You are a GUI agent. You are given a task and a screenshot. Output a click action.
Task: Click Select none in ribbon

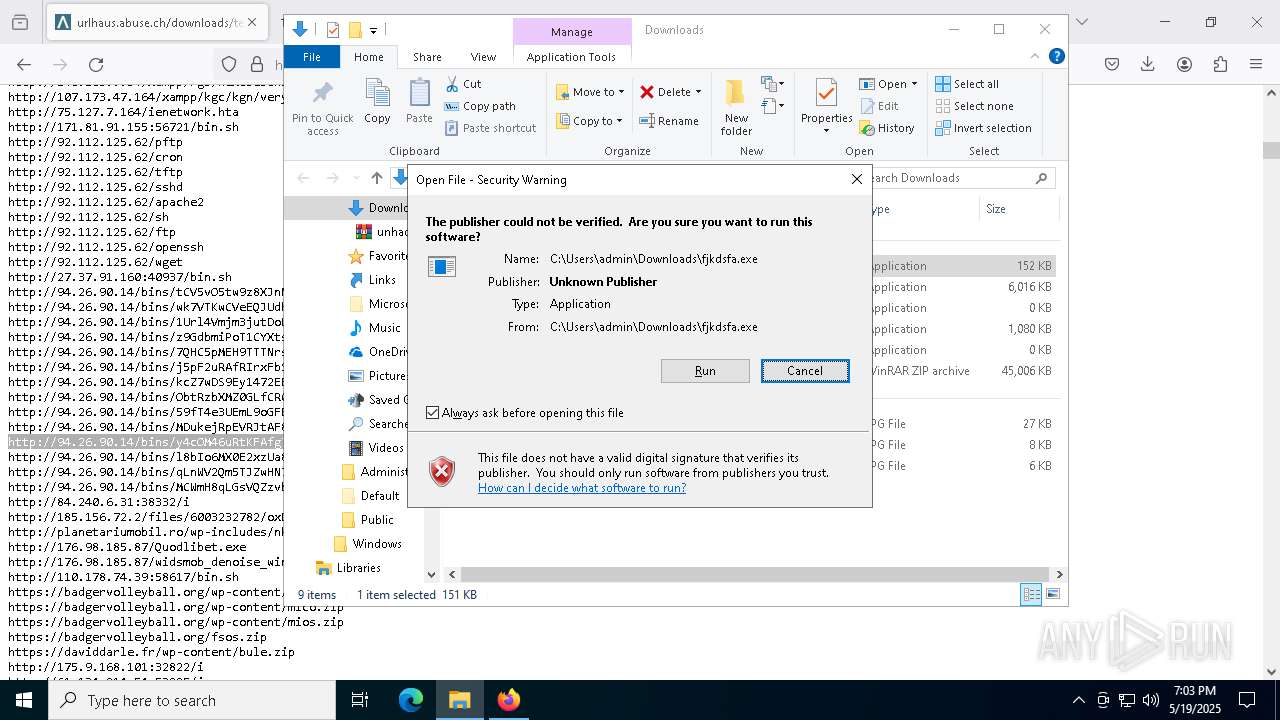point(974,106)
